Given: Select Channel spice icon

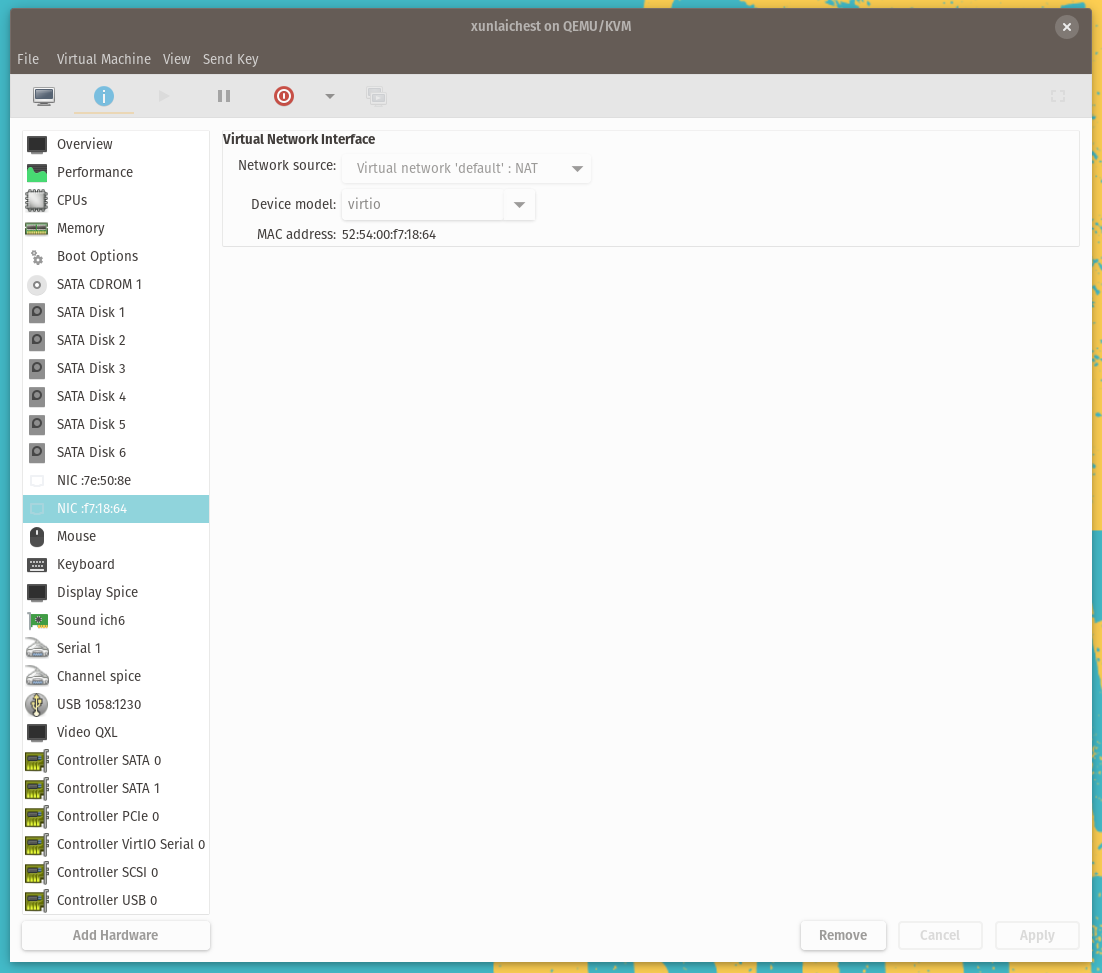Looking at the screenshot, I should (37, 676).
